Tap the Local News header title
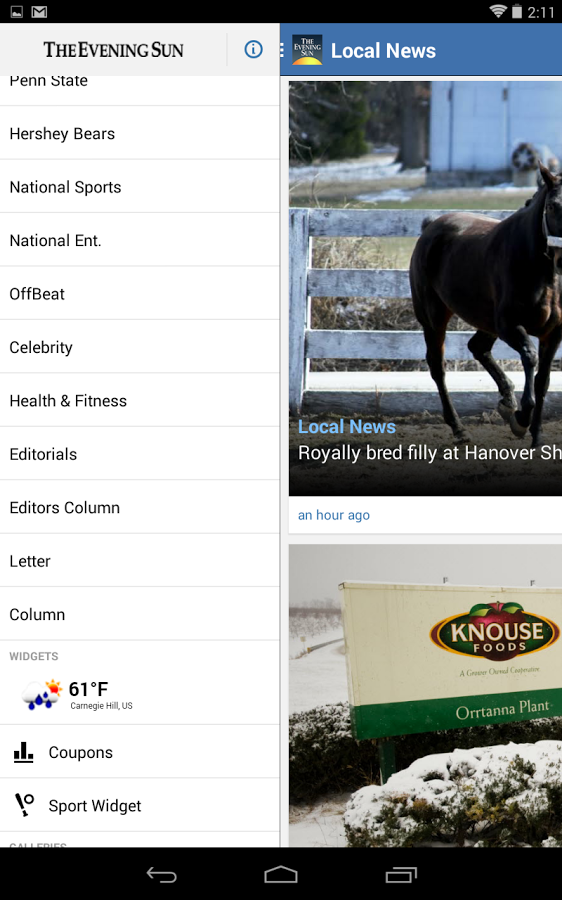562x900 pixels. click(x=383, y=51)
